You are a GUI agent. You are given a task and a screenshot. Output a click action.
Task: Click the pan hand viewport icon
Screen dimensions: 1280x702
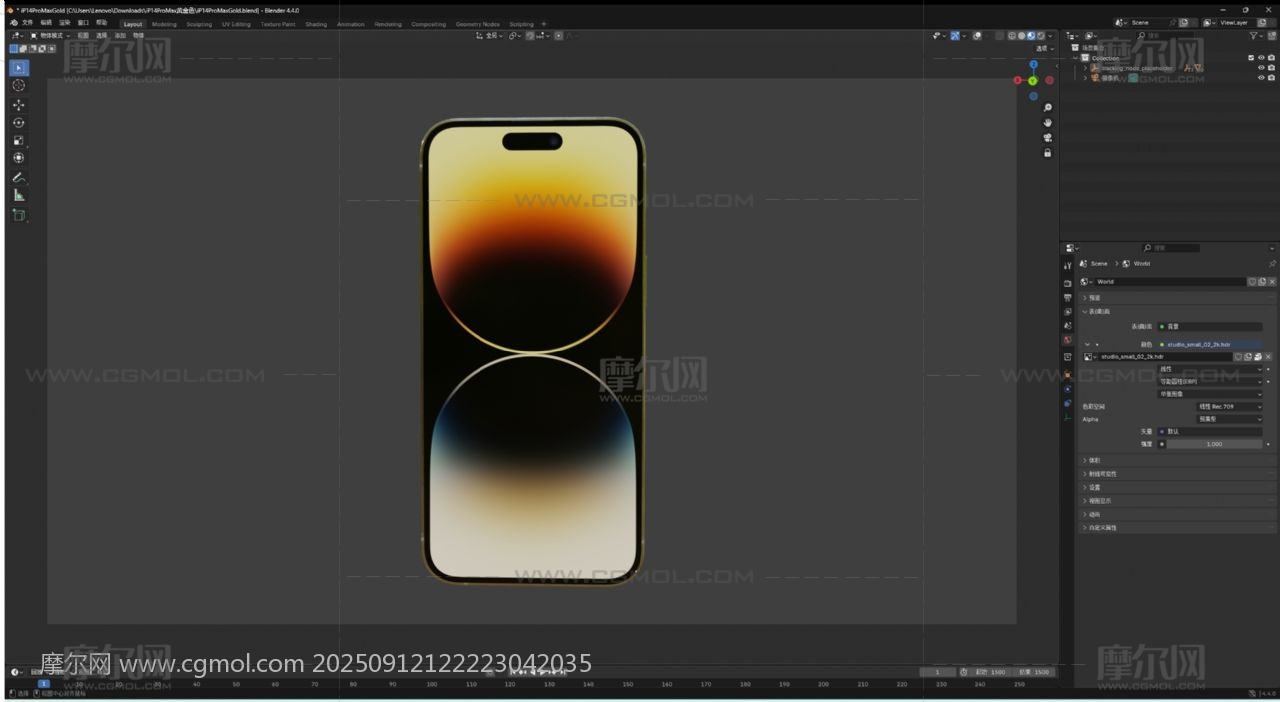[x=1048, y=123]
